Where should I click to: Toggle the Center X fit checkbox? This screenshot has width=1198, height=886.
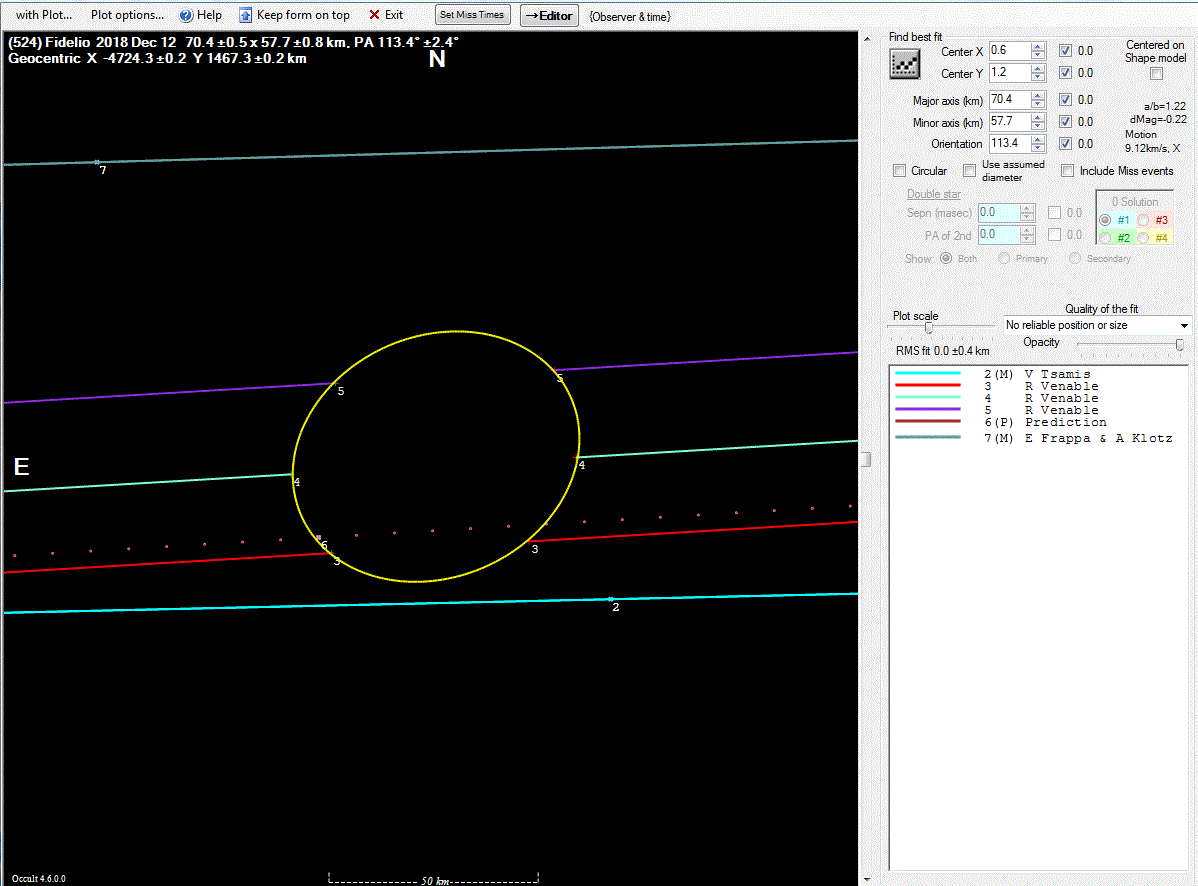point(1065,50)
